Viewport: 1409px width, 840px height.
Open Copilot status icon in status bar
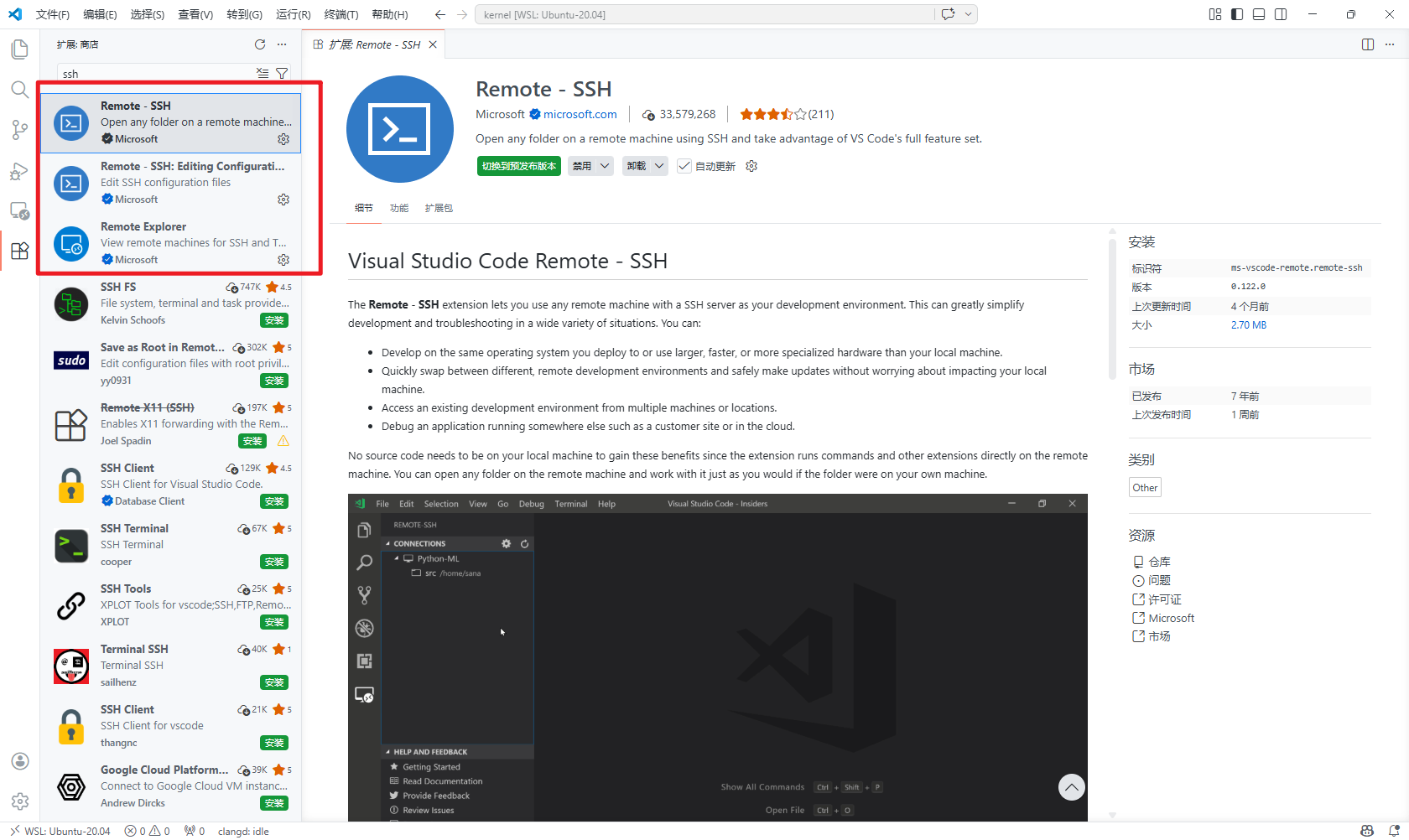[x=1368, y=831]
